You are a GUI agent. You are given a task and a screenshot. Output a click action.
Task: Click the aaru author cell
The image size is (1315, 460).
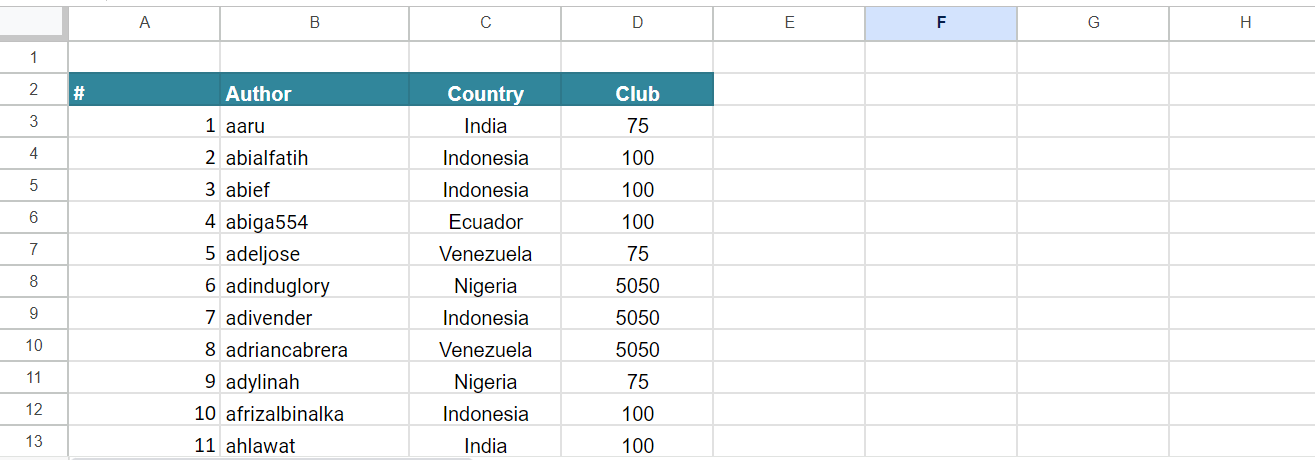(314, 126)
